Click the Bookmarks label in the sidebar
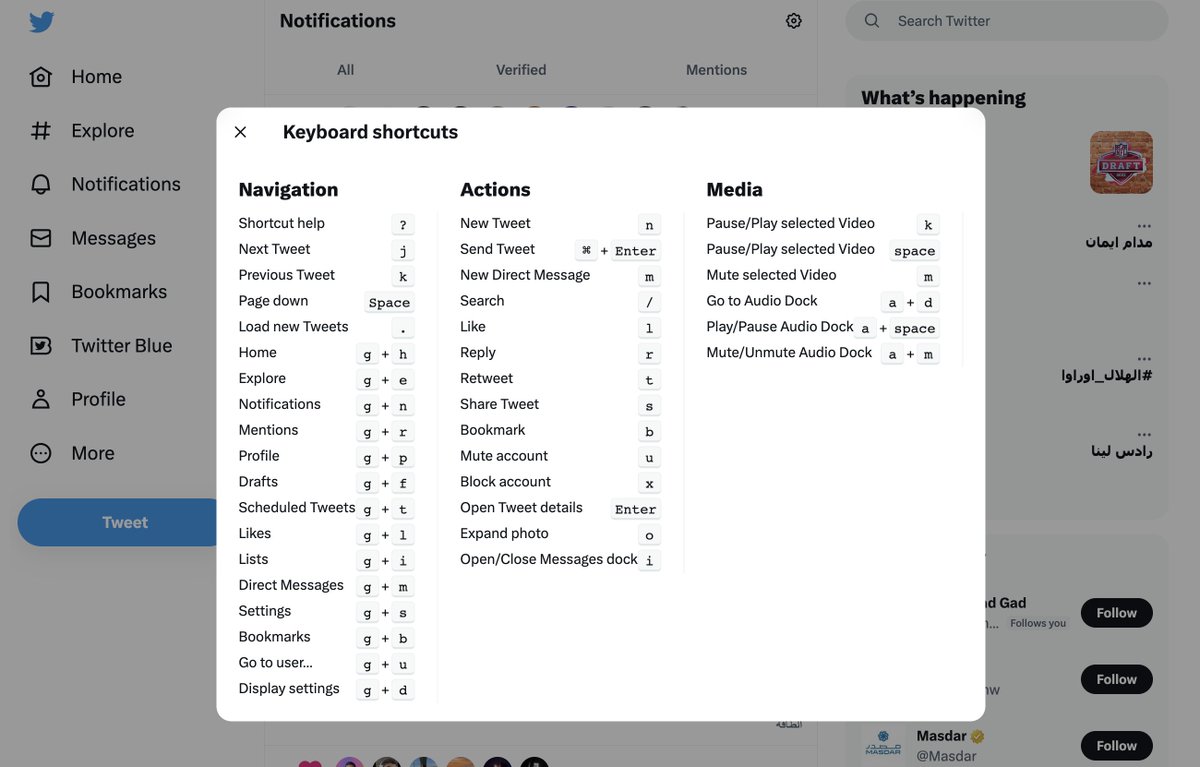Viewport: 1200px width, 767px height. click(x=119, y=292)
